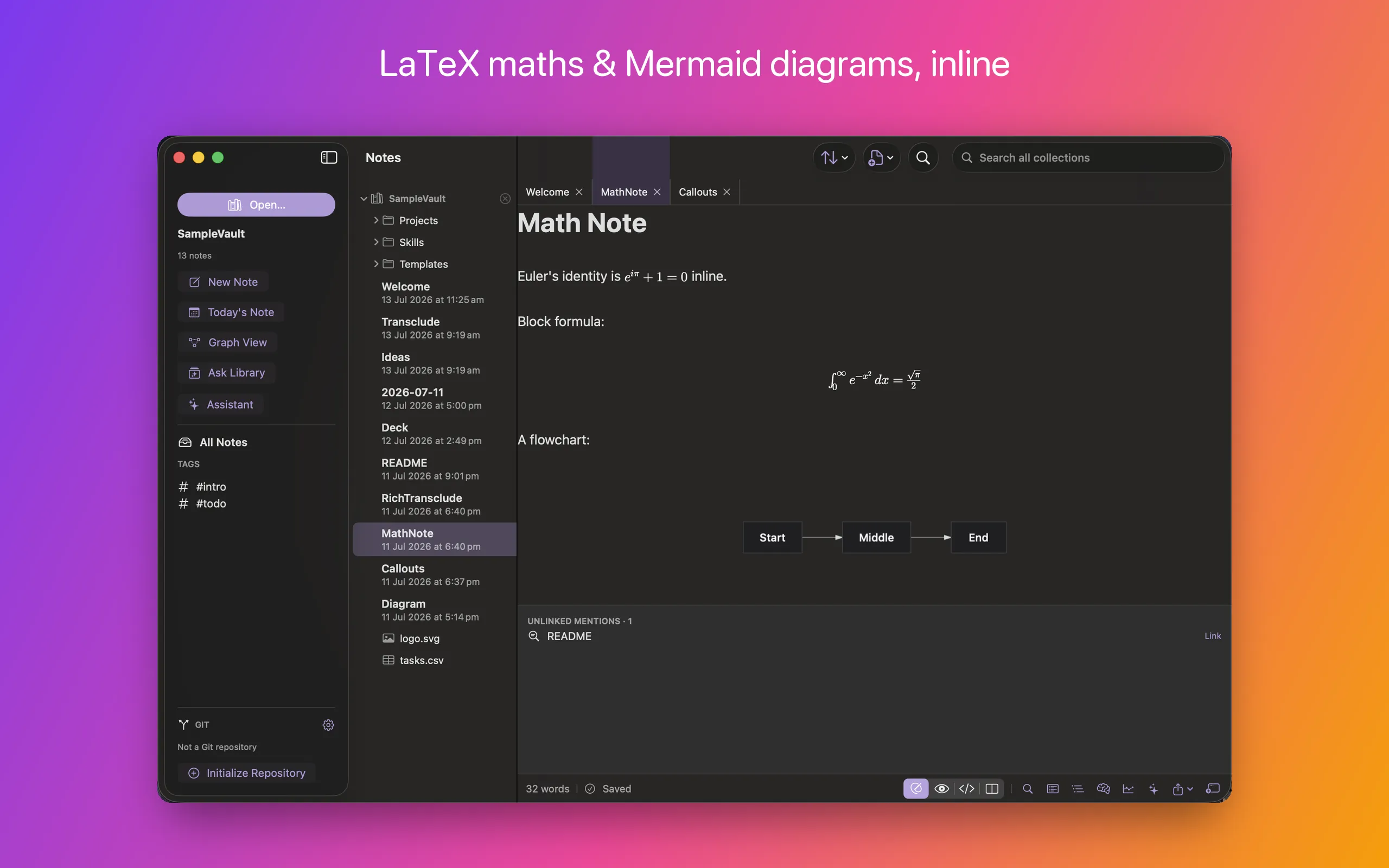This screenshot has width=1389, height=868.
Task: Open the Welcome note in list
Action: 435,293
